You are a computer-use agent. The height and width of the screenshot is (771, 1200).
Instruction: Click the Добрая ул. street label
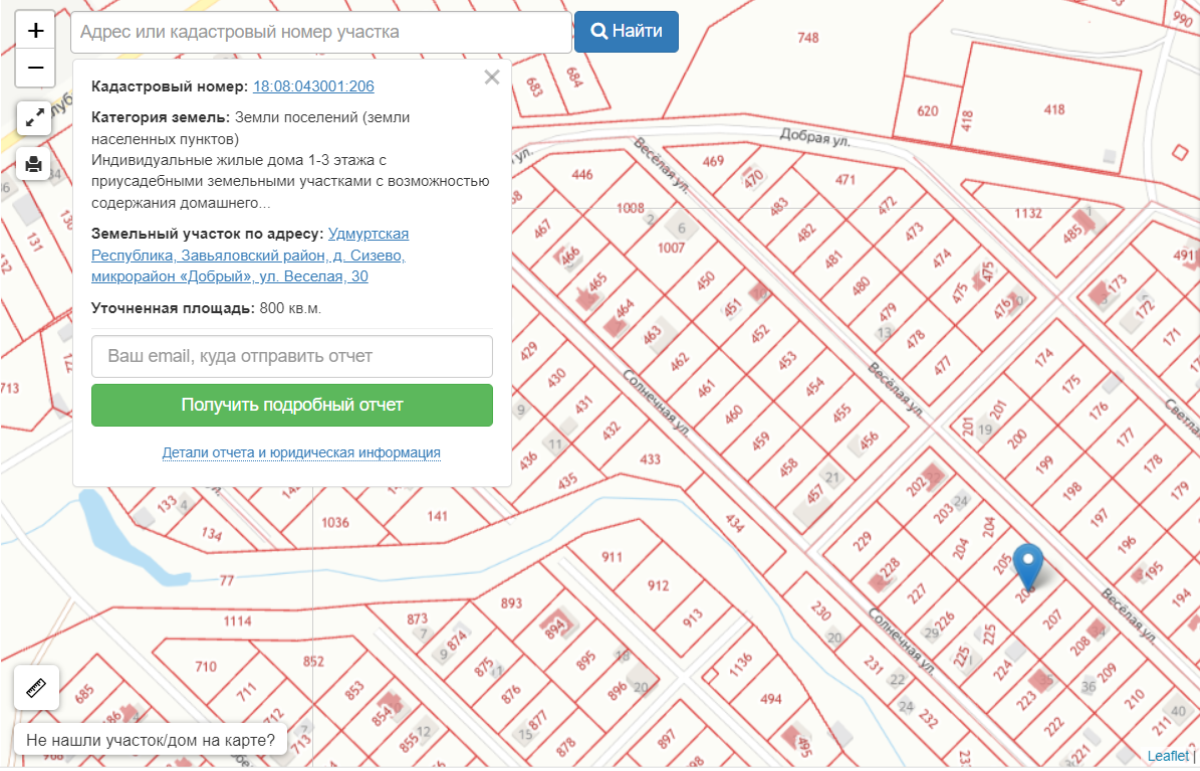tap(815, 139)
